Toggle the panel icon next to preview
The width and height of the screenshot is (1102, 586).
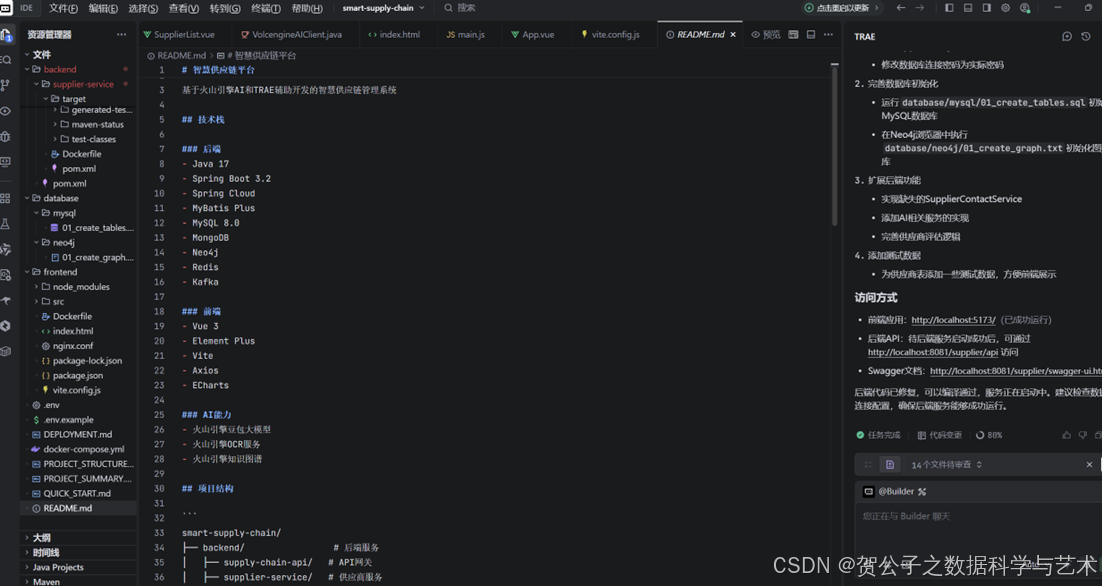click(x=793, y=34)
